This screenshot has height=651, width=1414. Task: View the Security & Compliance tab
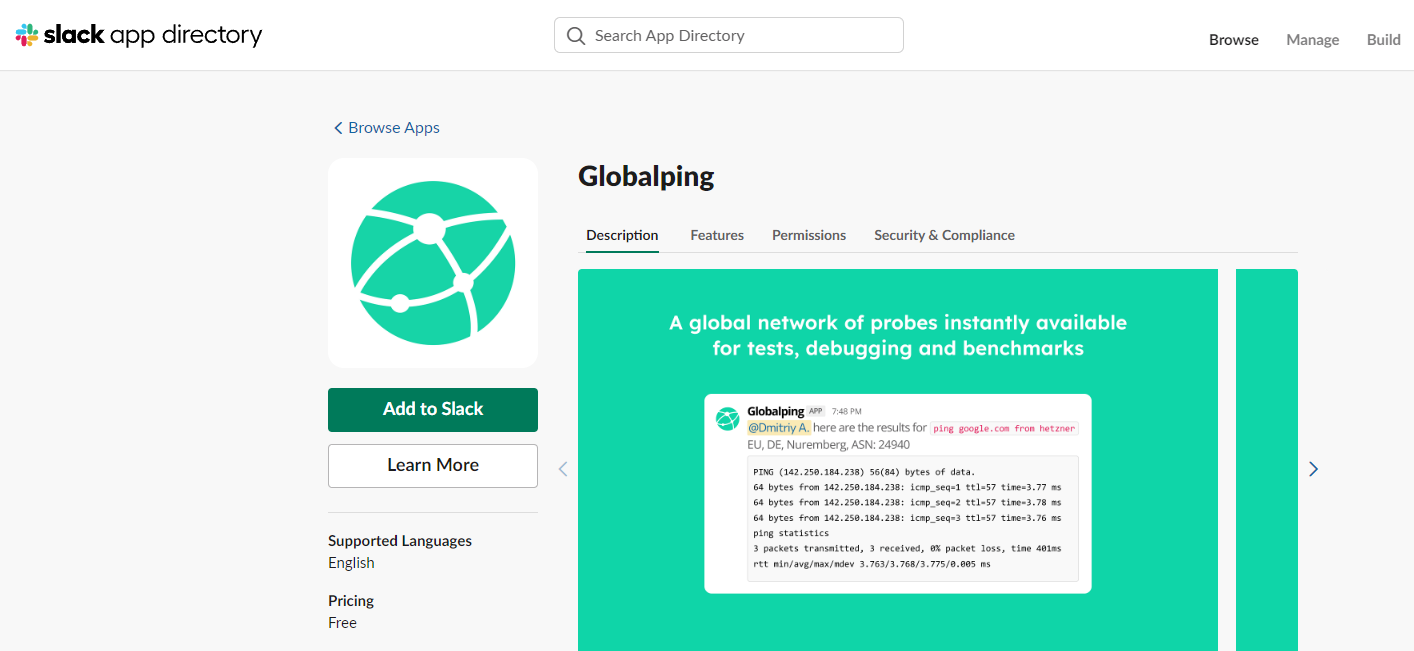click(x=944, y=235)
